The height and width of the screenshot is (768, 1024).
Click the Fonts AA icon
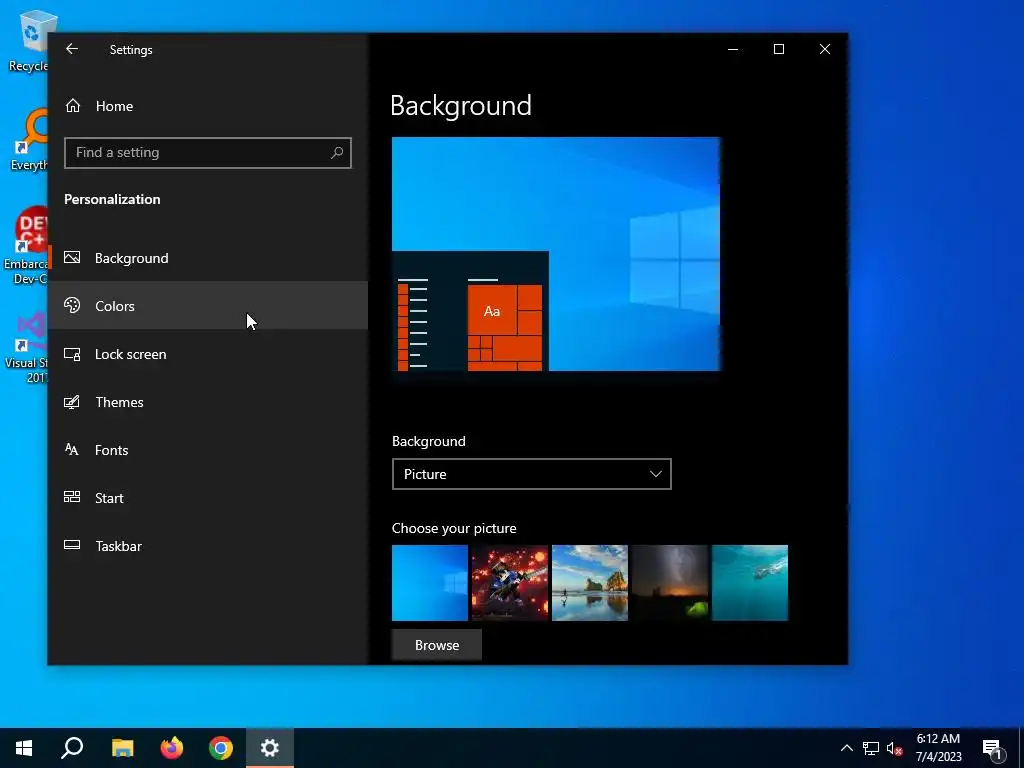tap(72, 449)
